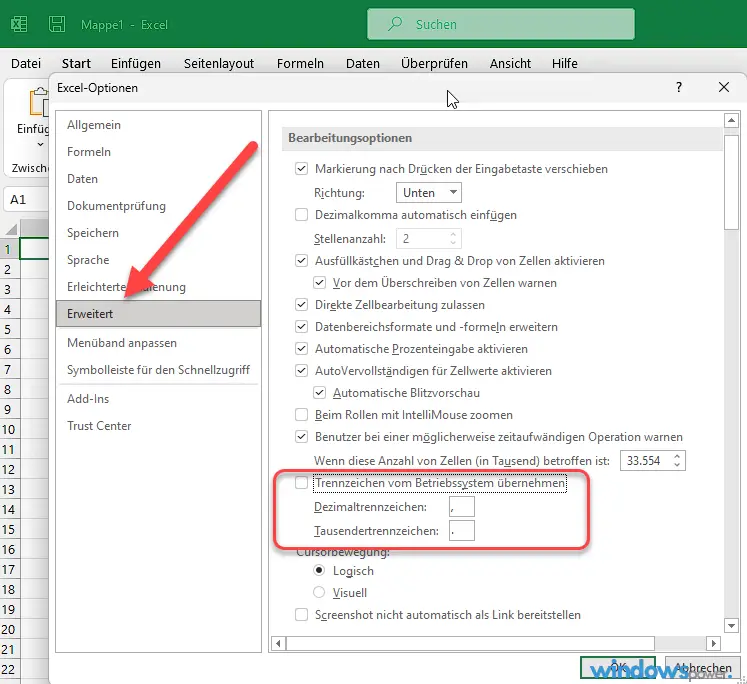Screen dimensions: 747x684
Task: Click the Name Box showing A1
Action: tap(27, 200)
